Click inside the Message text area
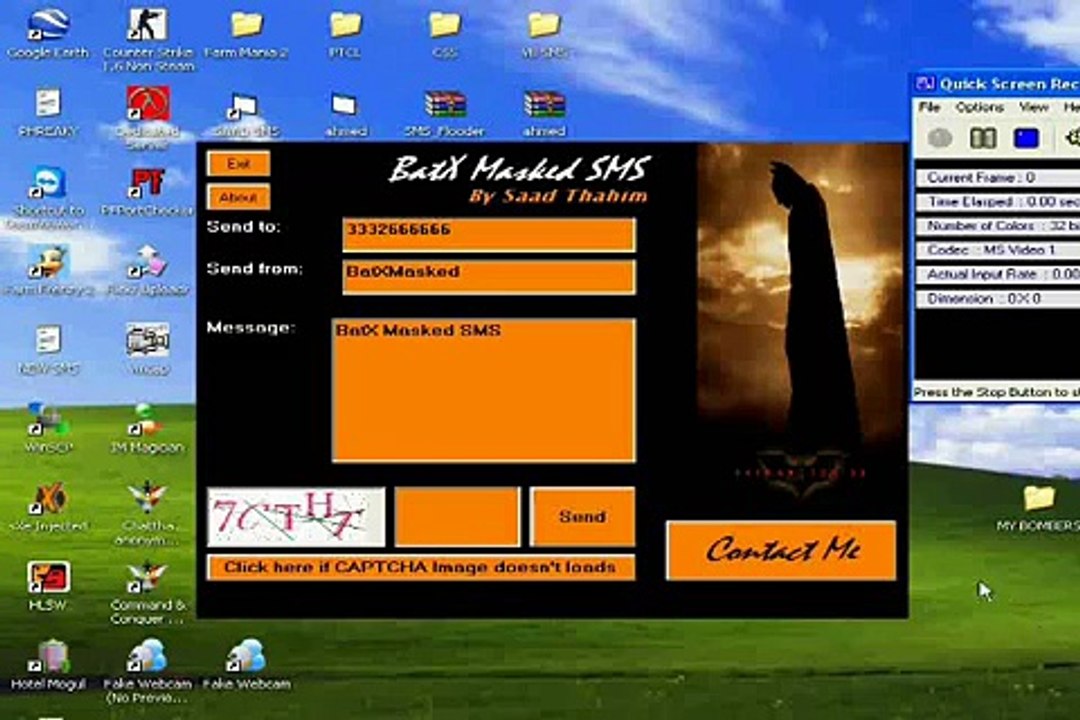This screenshot has width=1080, height=720. point(484,390)
